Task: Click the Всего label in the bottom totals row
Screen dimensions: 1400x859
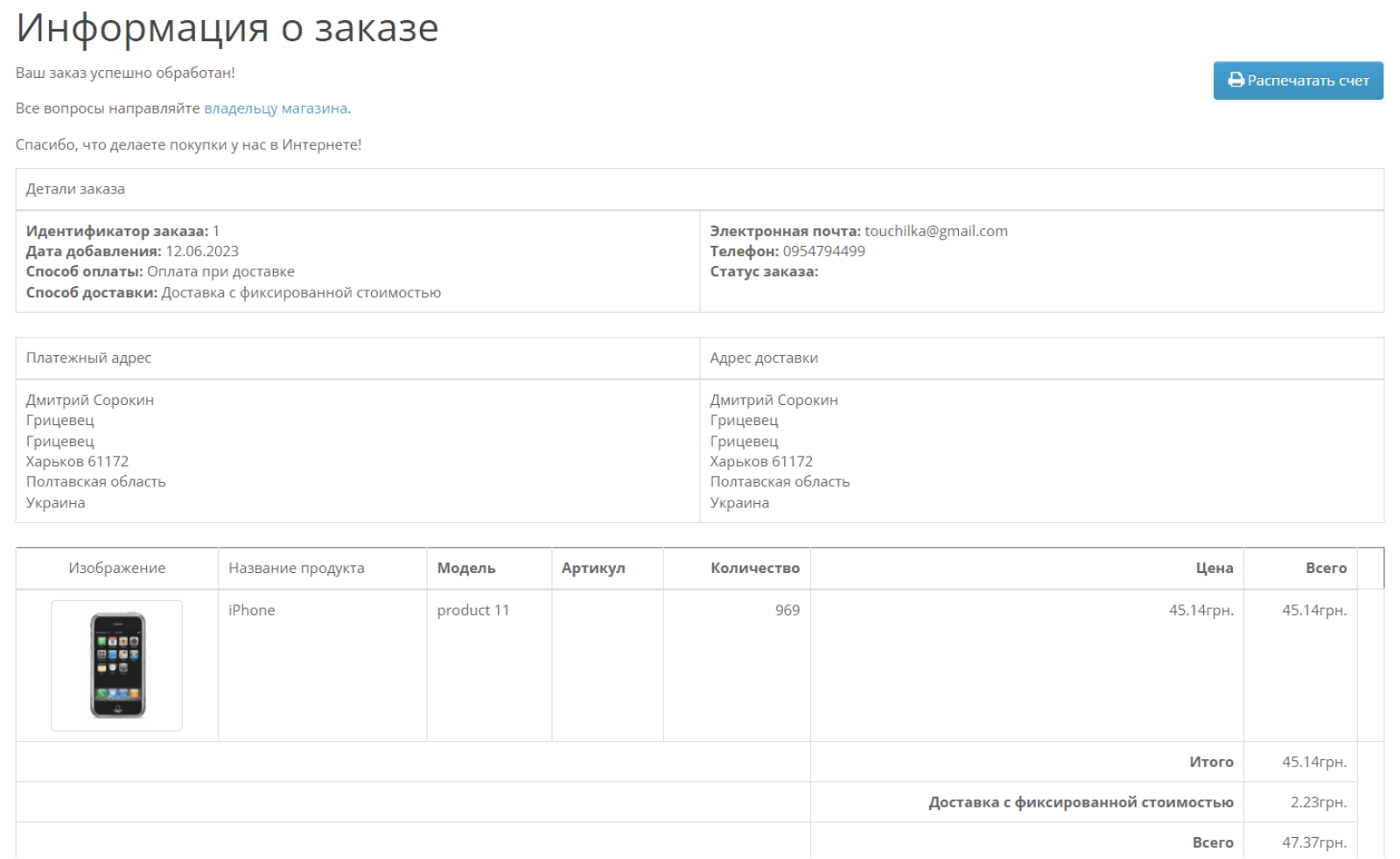Action: 1213,842
